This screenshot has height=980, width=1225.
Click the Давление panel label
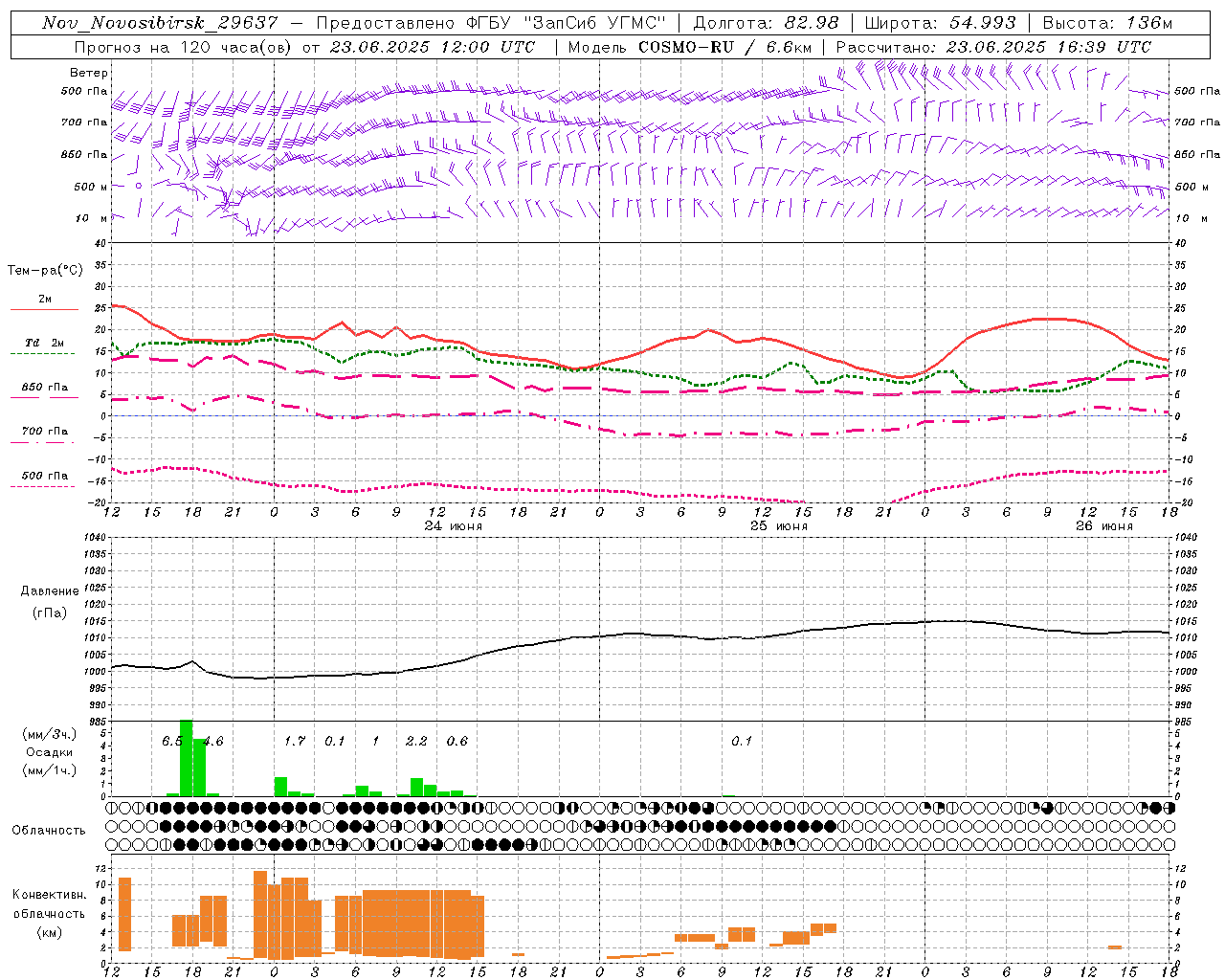coord(50,591)
